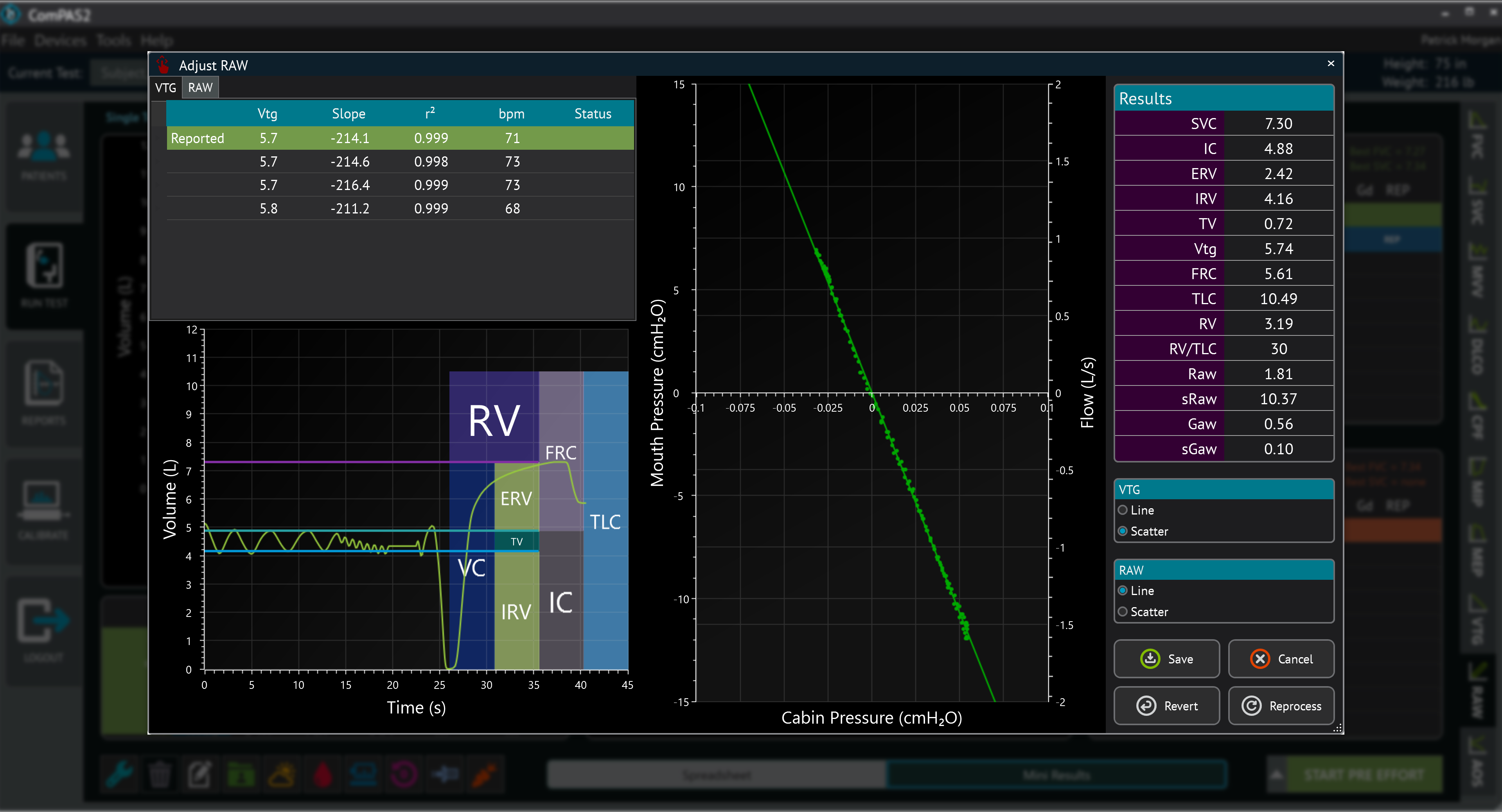Select Scatter display under RAW options
The width and height of the screenshot is (1502, 812).
(x=1143, y=611)
